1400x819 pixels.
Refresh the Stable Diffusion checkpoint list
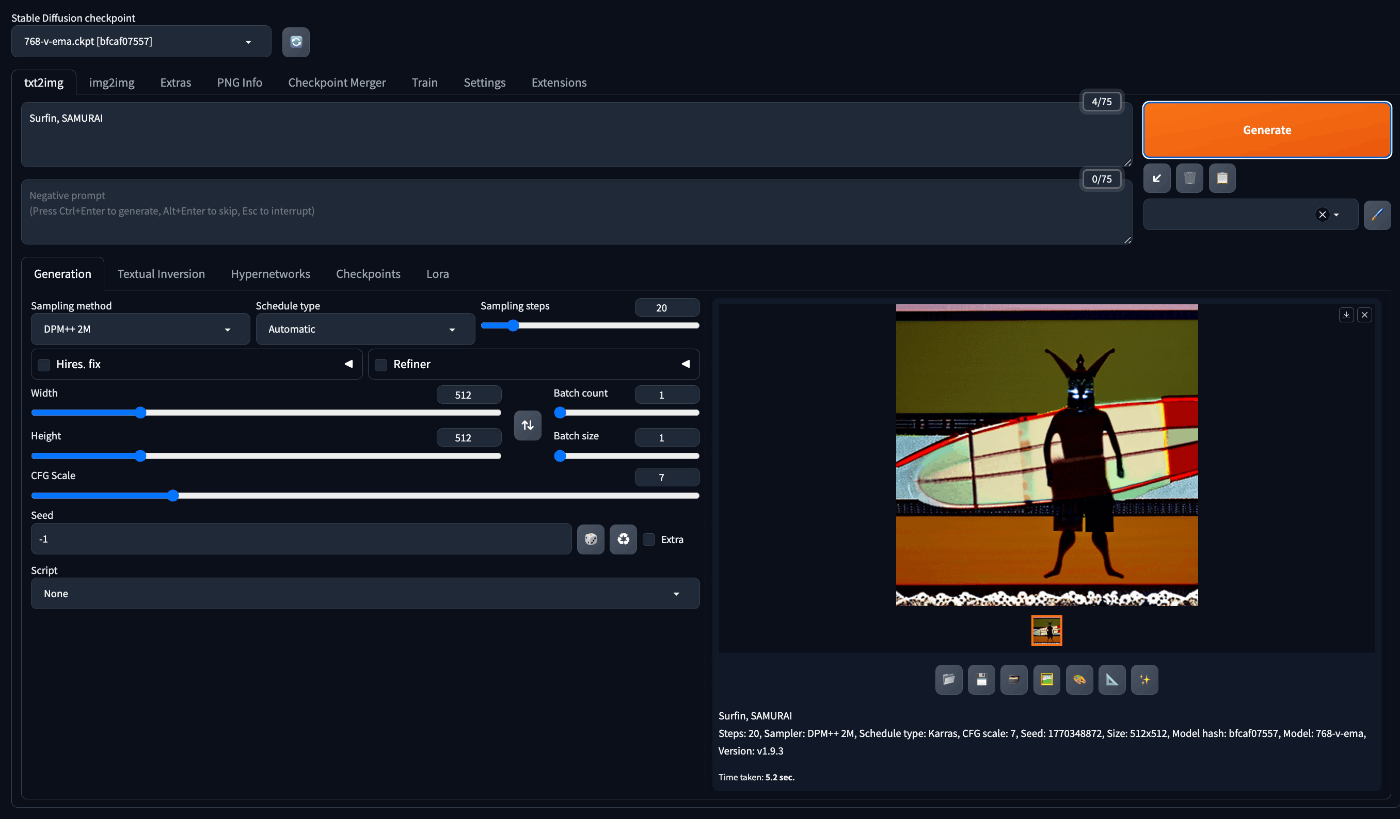coord(296,41)
